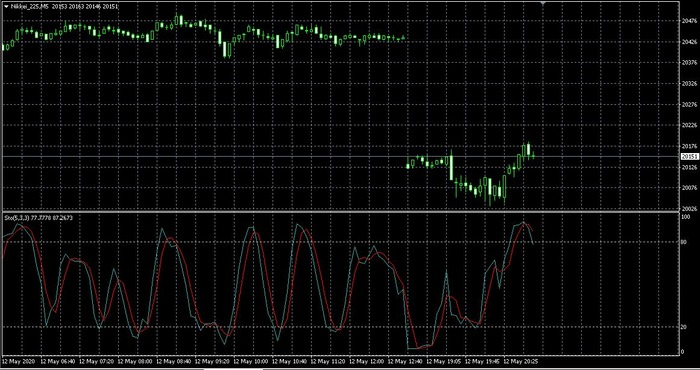Click the 12 May 11:20 time label
700x370 pixels.
point(328,361)
